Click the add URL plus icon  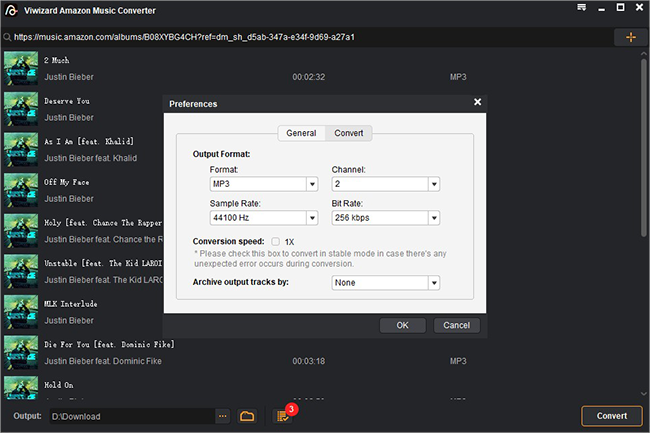[x=631, y=37]
